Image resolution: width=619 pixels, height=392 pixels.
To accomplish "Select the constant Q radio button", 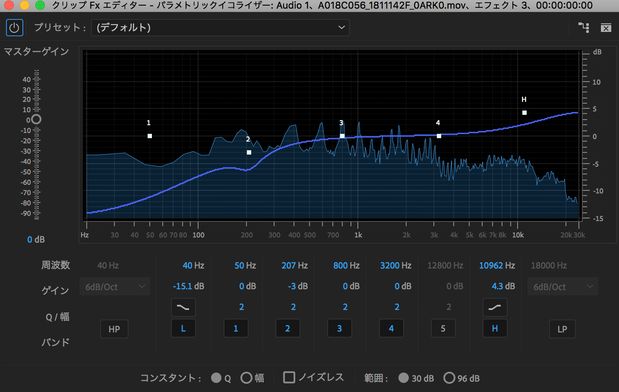I will 216,378.
